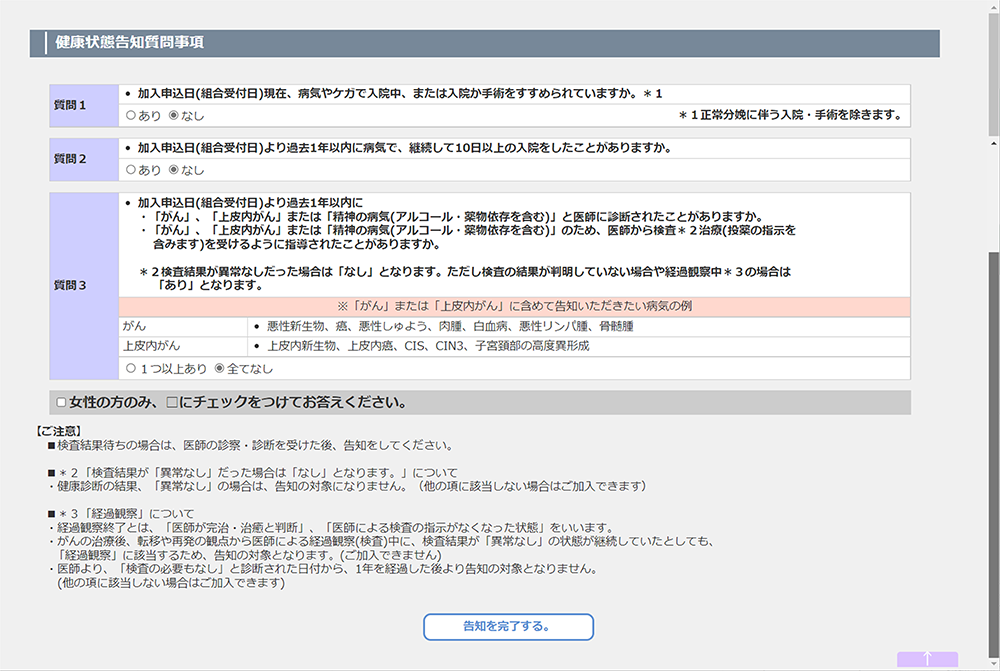Select "1つ以上あり" option in 質問3
1000x671 pixels.
point(130,369)
